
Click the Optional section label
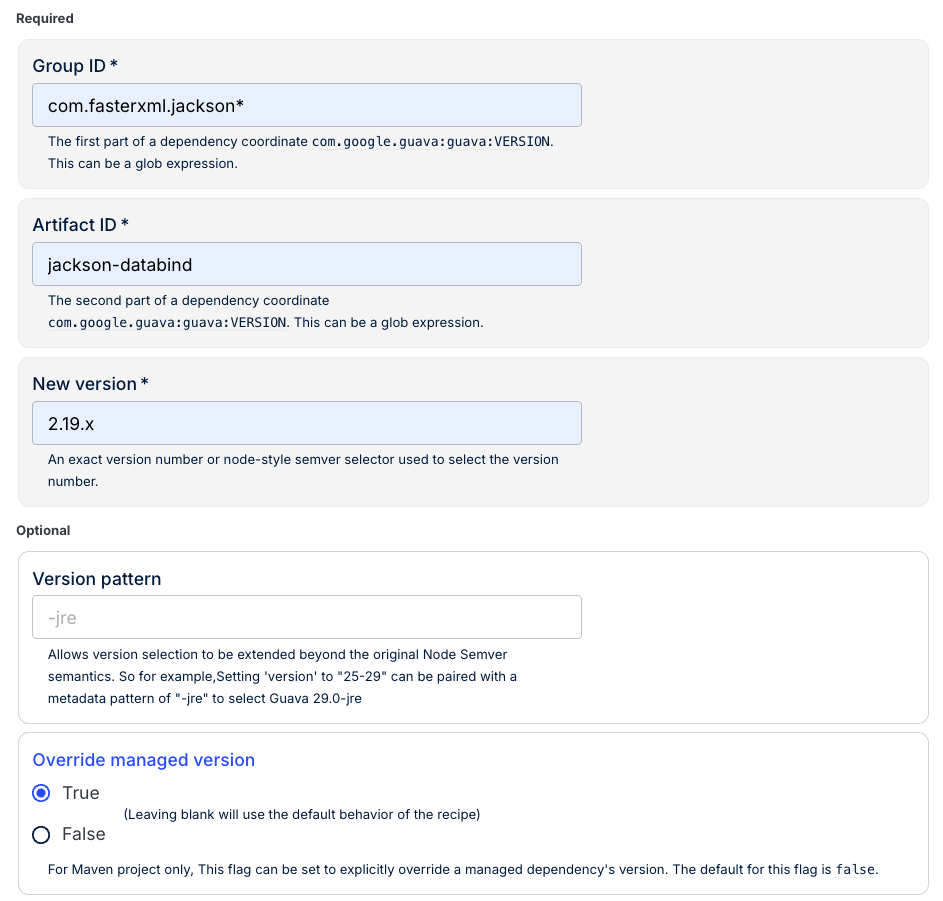[43, 530]
